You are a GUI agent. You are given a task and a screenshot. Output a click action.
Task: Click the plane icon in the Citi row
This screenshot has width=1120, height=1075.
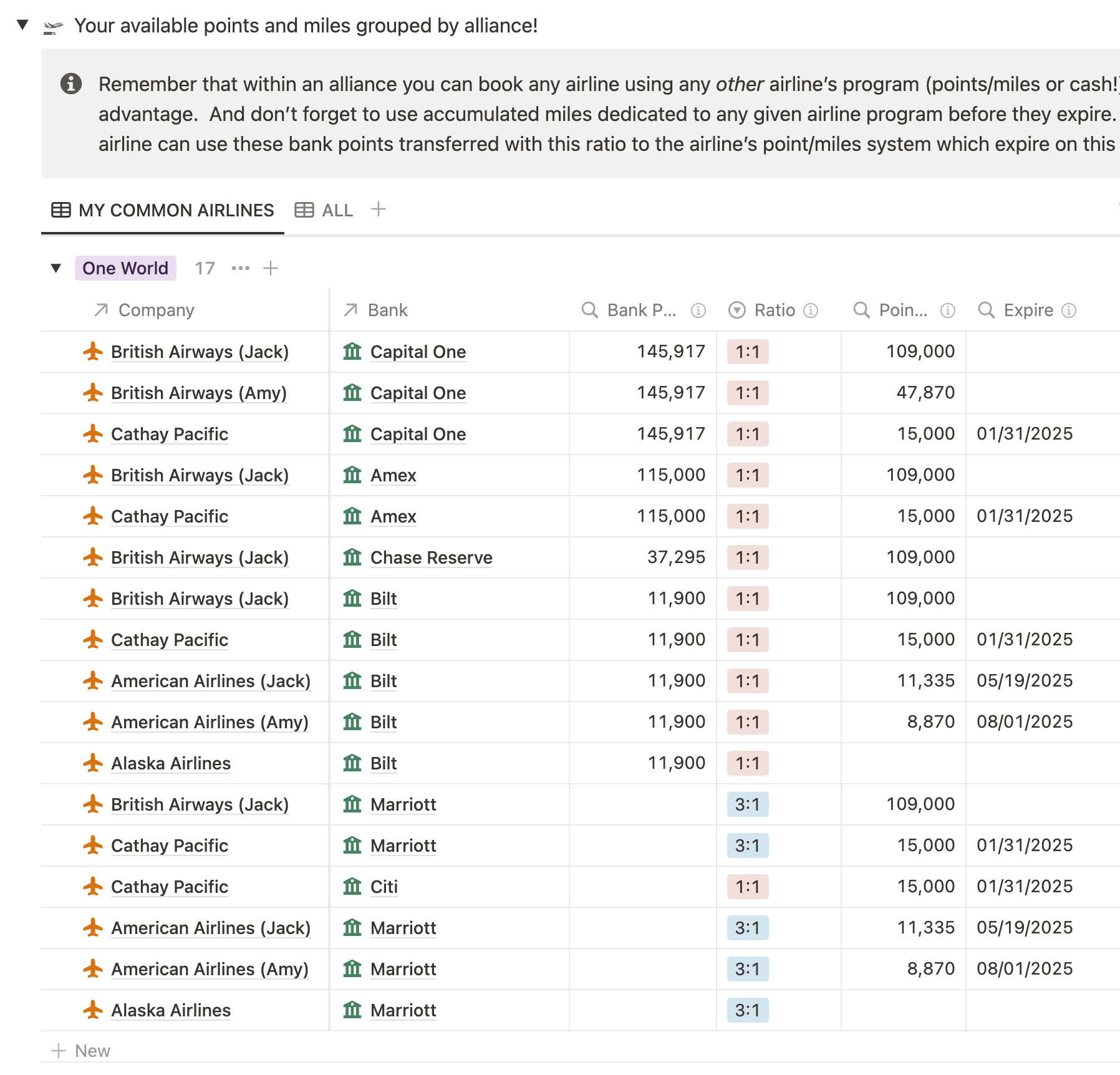click(93, 887)
